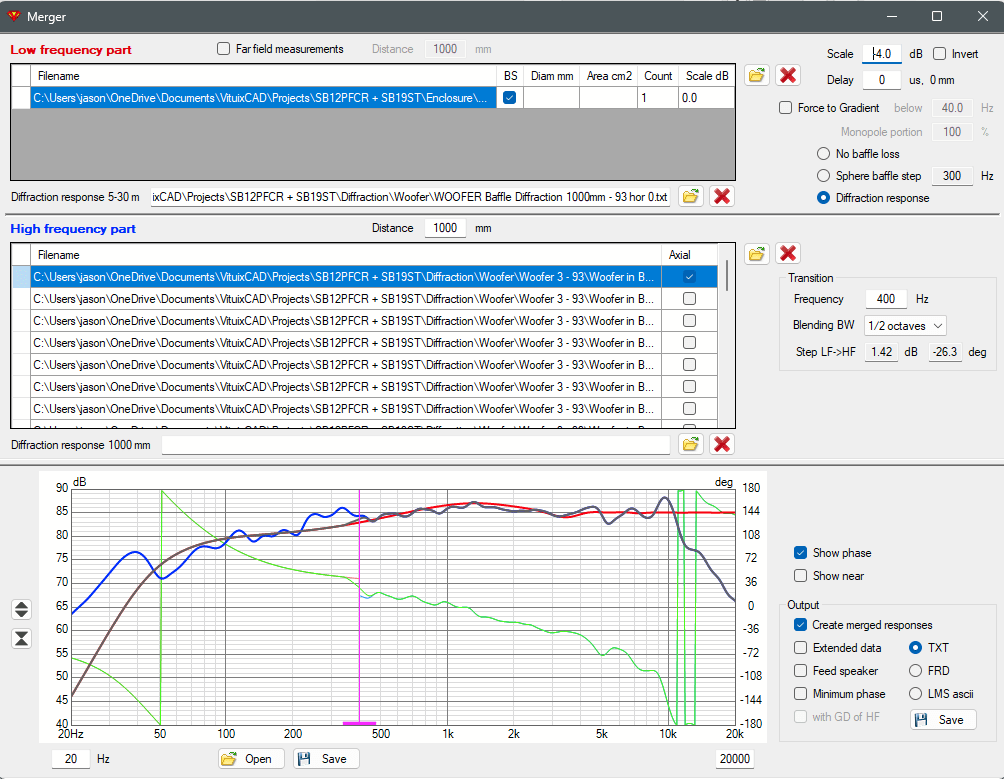Click the Delay us input field
The image size is (1004, 779).
point(882,80)
